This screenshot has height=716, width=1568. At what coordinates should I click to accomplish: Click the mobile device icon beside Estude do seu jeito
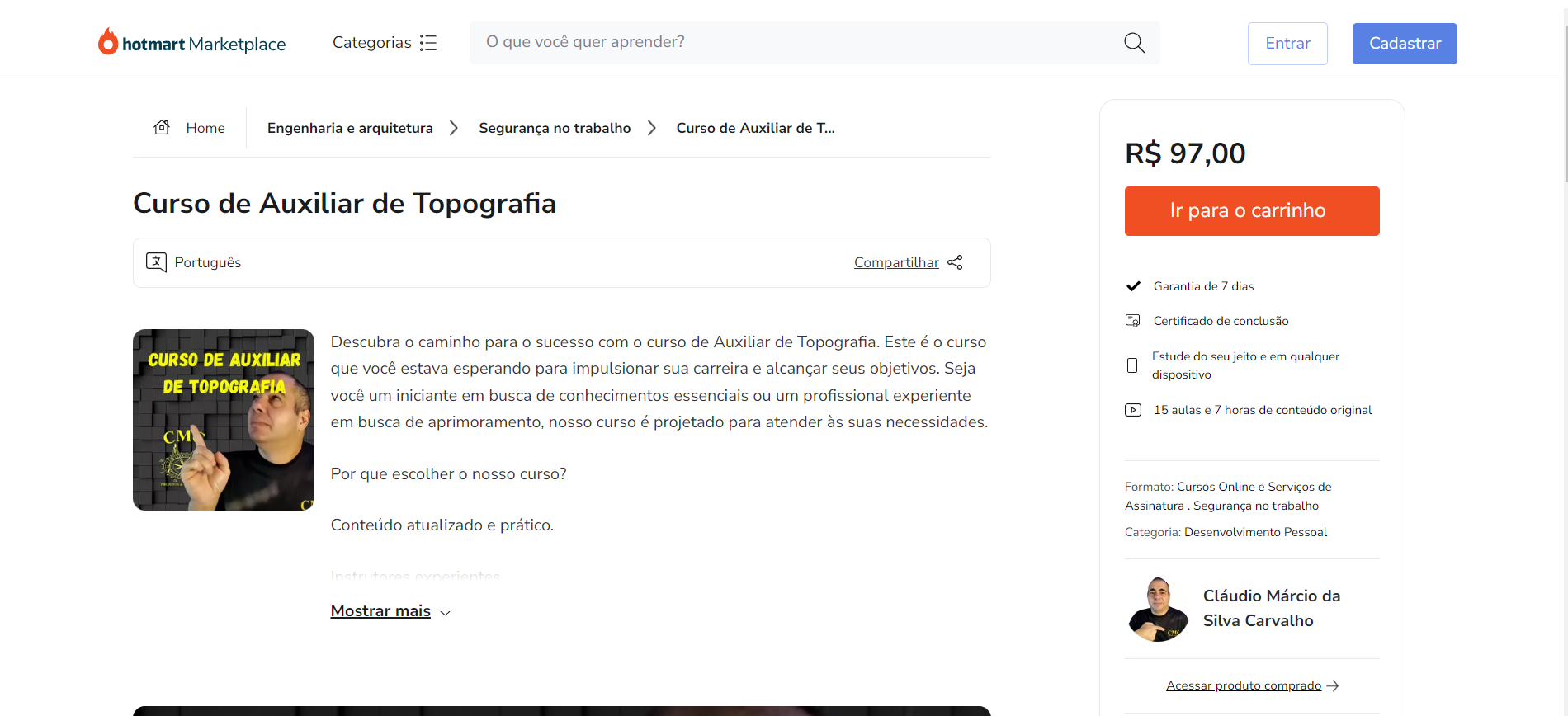[1132, 365]
